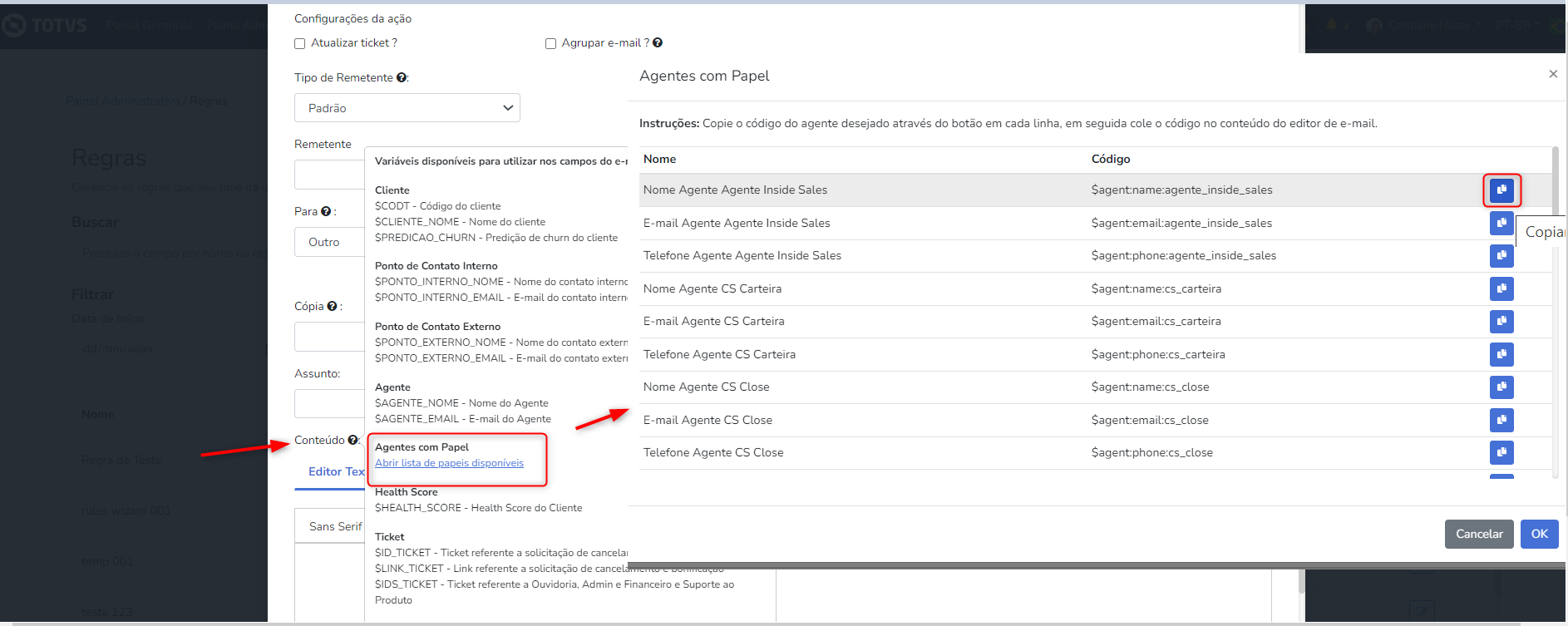Copy the Telefone Agente CS Close code

pyautogui.click(x=1501, y=453)
